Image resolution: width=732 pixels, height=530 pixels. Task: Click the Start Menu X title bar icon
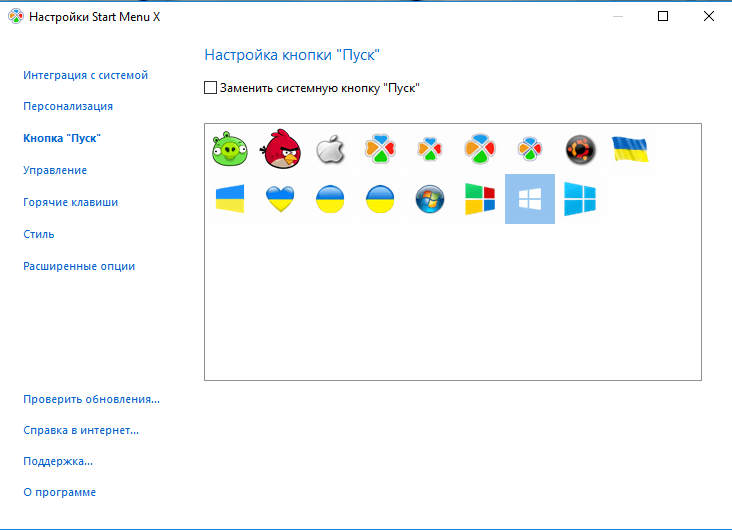click(x=16, y=16)
